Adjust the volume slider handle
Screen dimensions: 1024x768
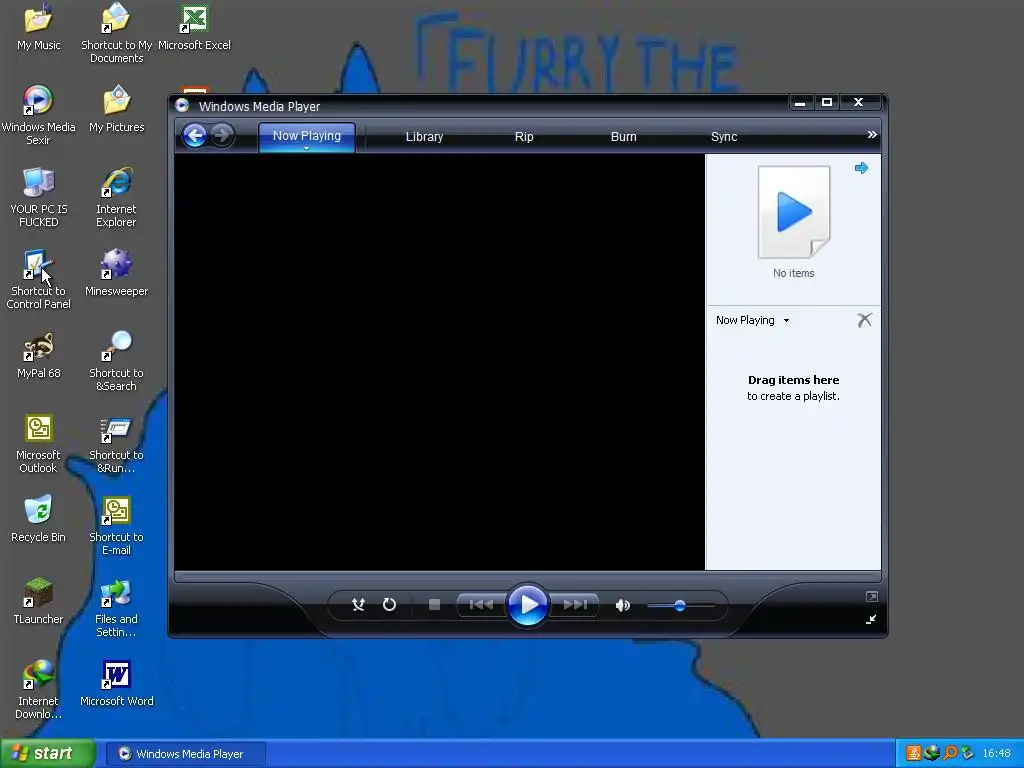click(x=680, y=605)
